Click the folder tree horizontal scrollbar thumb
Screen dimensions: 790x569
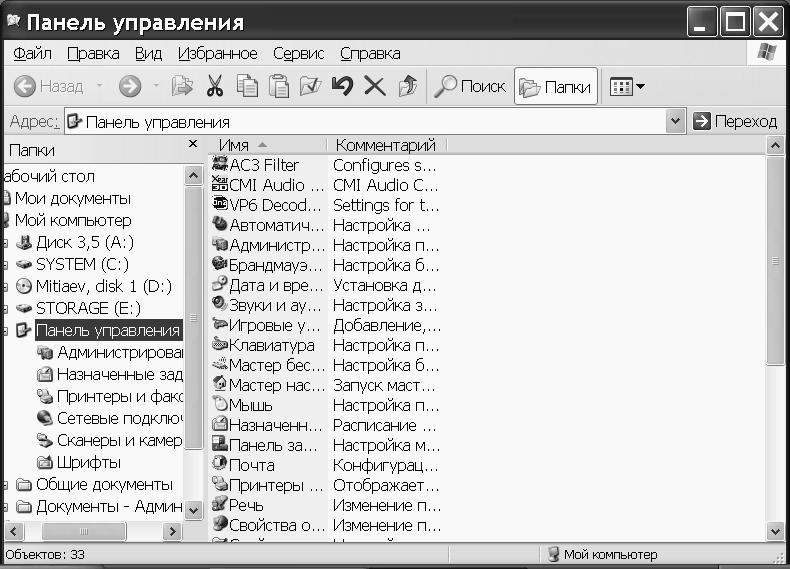pyautogui.click(x=84, y=531)
